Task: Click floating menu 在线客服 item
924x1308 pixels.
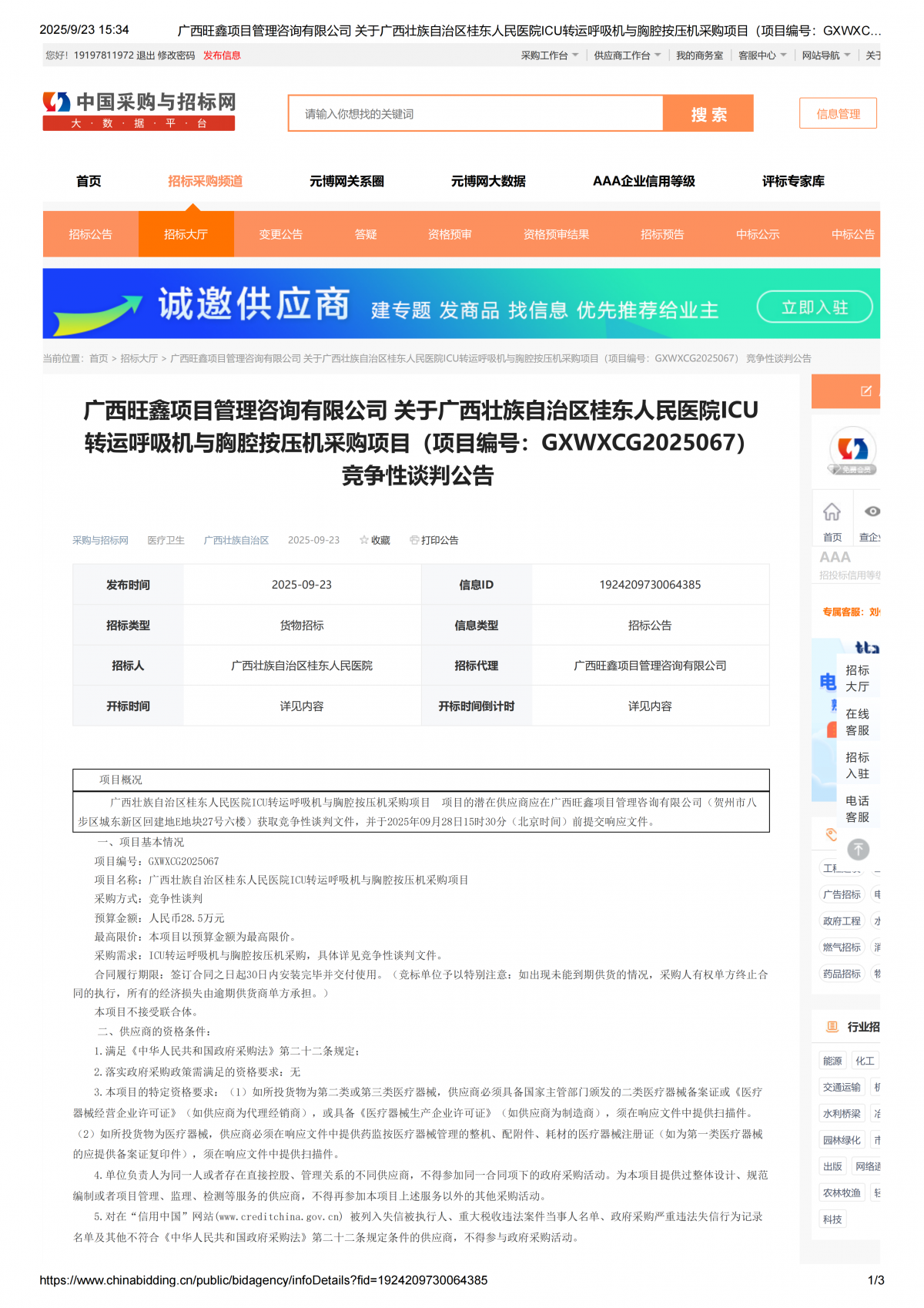Action: pyautogui.click(x=858, y=722)
